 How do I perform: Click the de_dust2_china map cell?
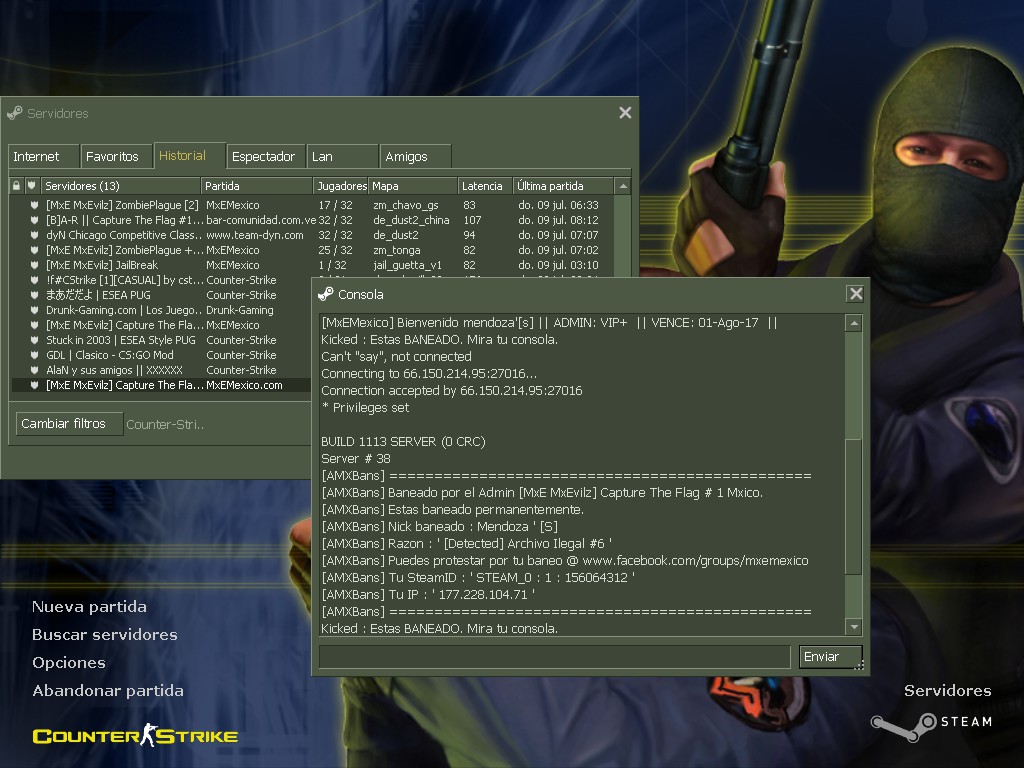pos(411,220)
